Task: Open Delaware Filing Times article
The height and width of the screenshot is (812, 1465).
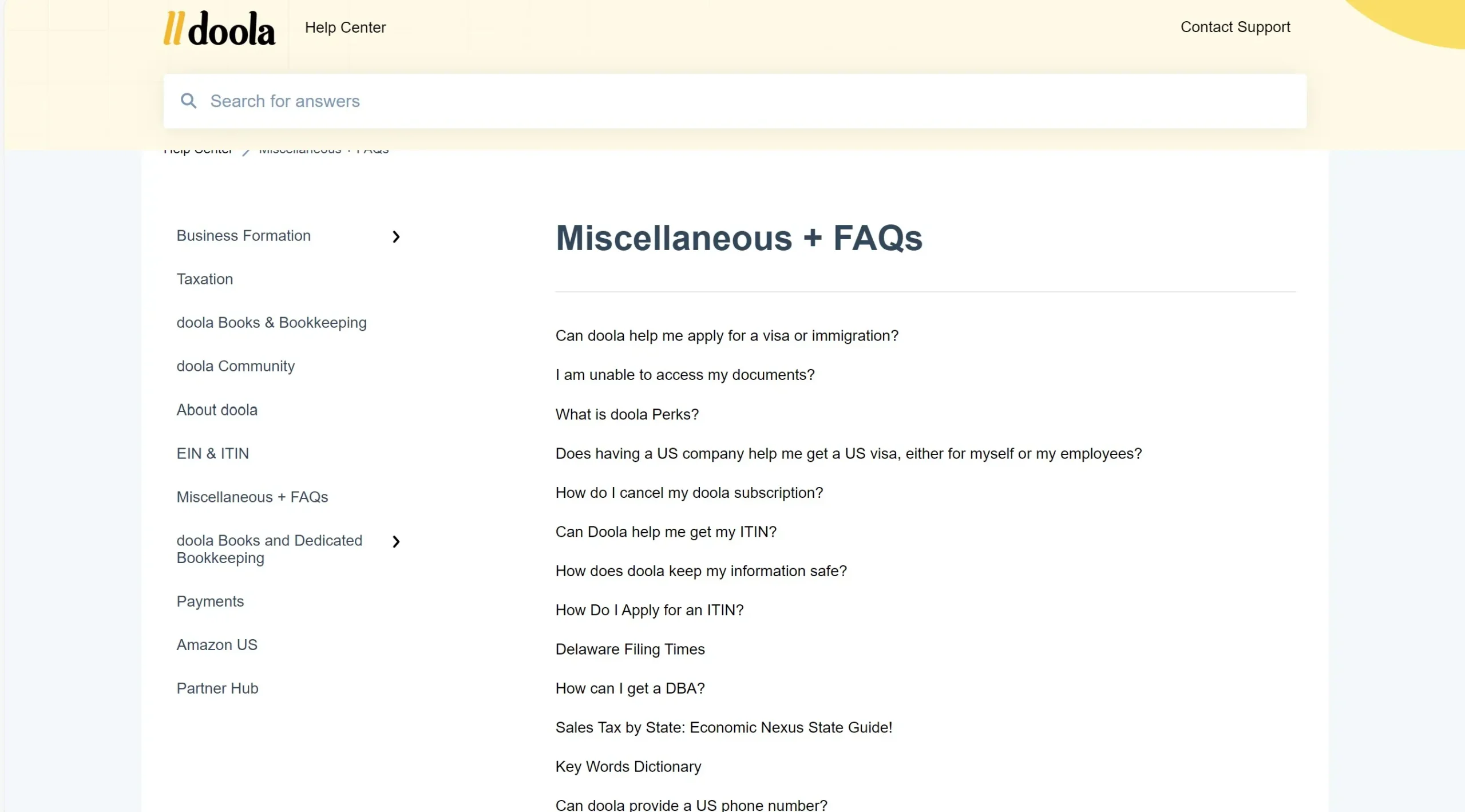Action: [x=629, y=649]
